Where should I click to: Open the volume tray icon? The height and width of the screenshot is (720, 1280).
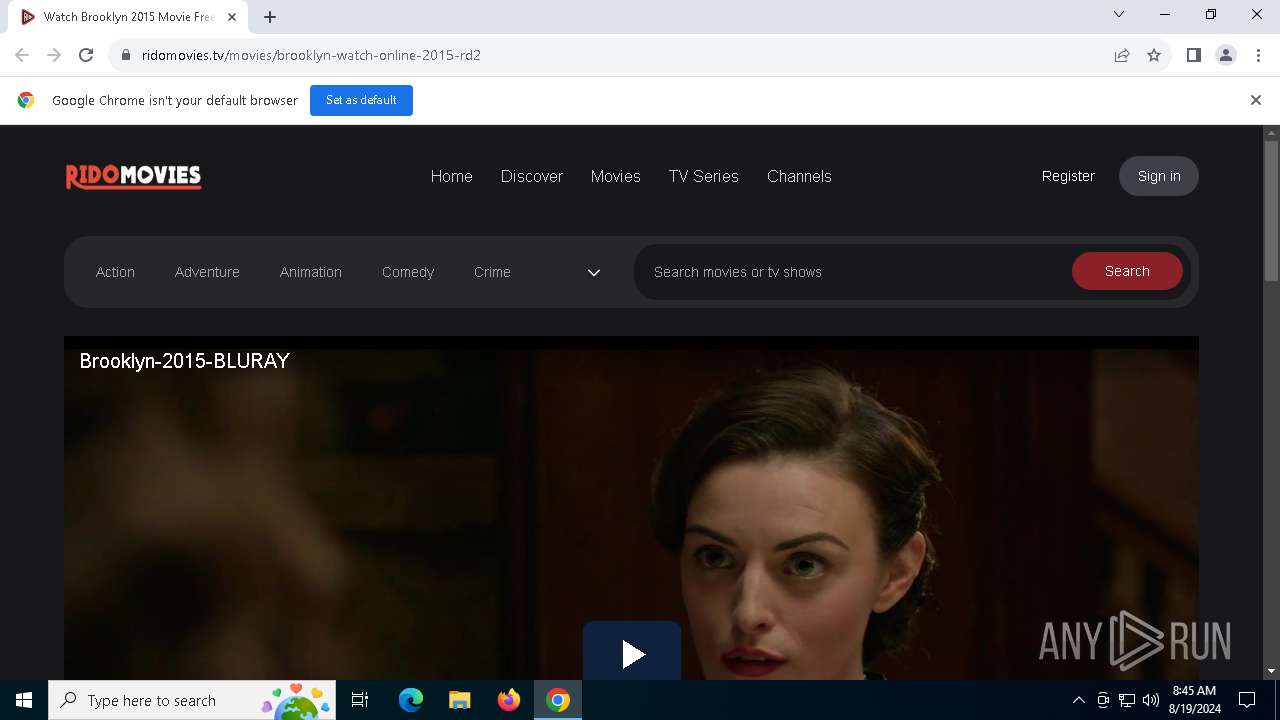click(x=1151, y=700)
